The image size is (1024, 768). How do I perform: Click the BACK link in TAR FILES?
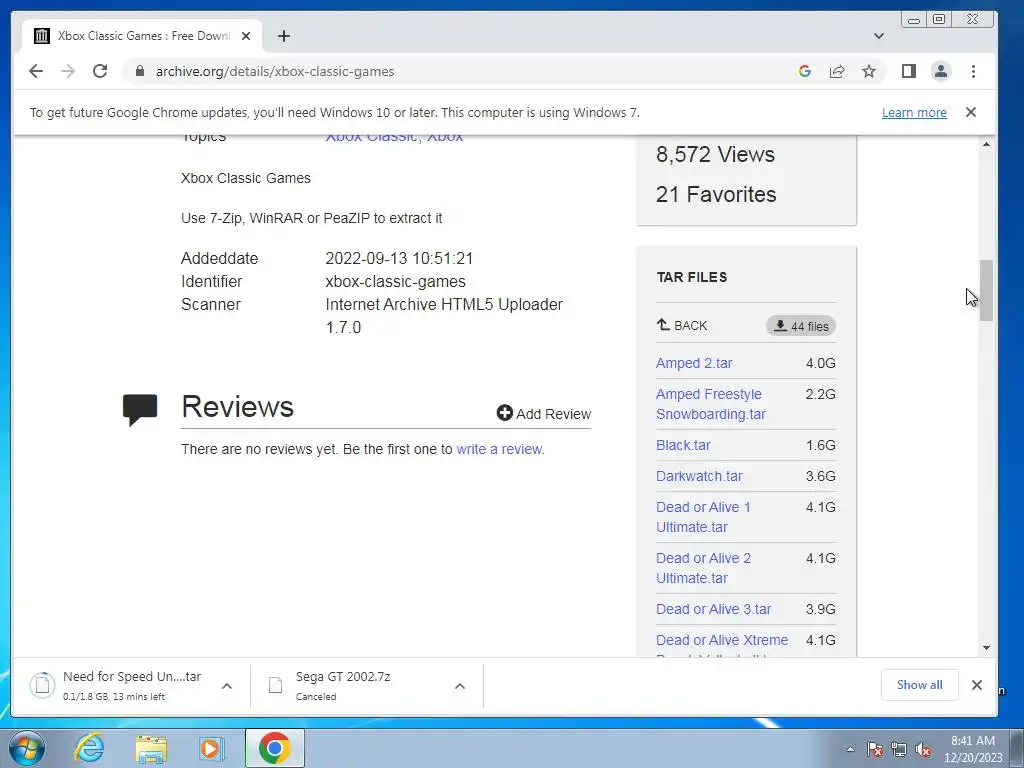click(x=682, y=325)
